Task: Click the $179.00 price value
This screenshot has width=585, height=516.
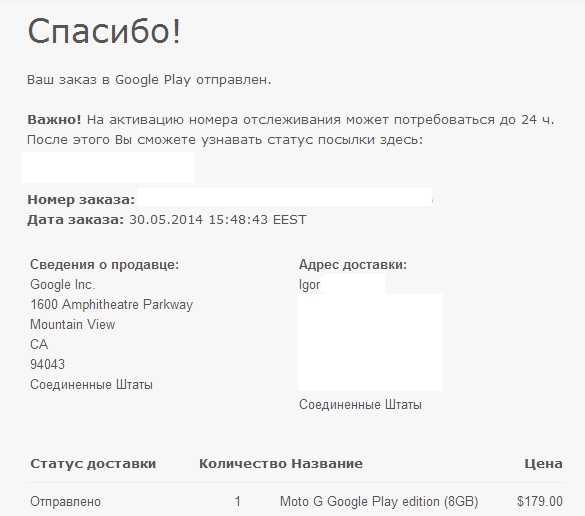Action: [540, 501]
